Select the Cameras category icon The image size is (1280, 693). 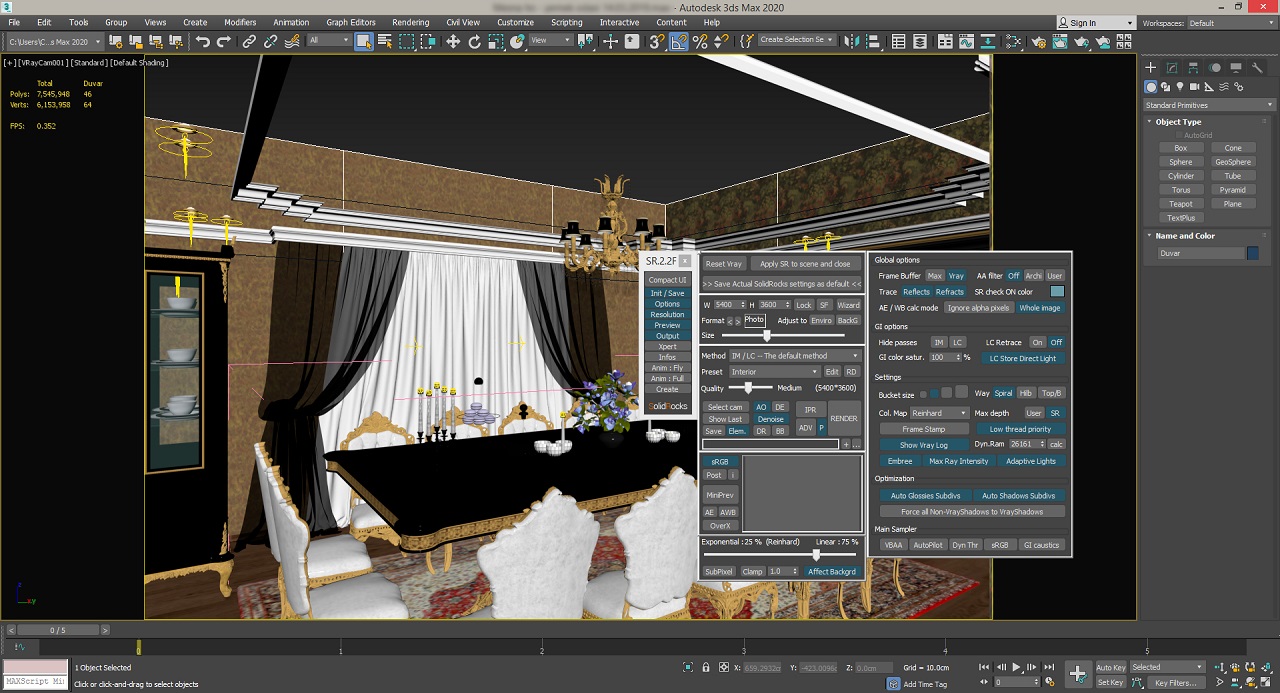(1194, 87)
